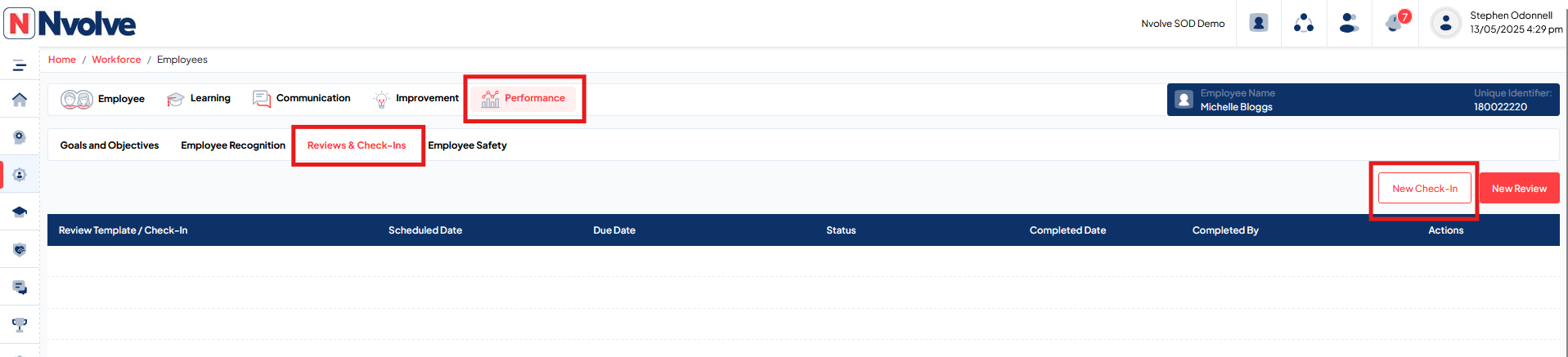Open the graduation cap learning sidebar icon
The width and height of the screenshot is (1568, 357).
click(x=20, y=212)
